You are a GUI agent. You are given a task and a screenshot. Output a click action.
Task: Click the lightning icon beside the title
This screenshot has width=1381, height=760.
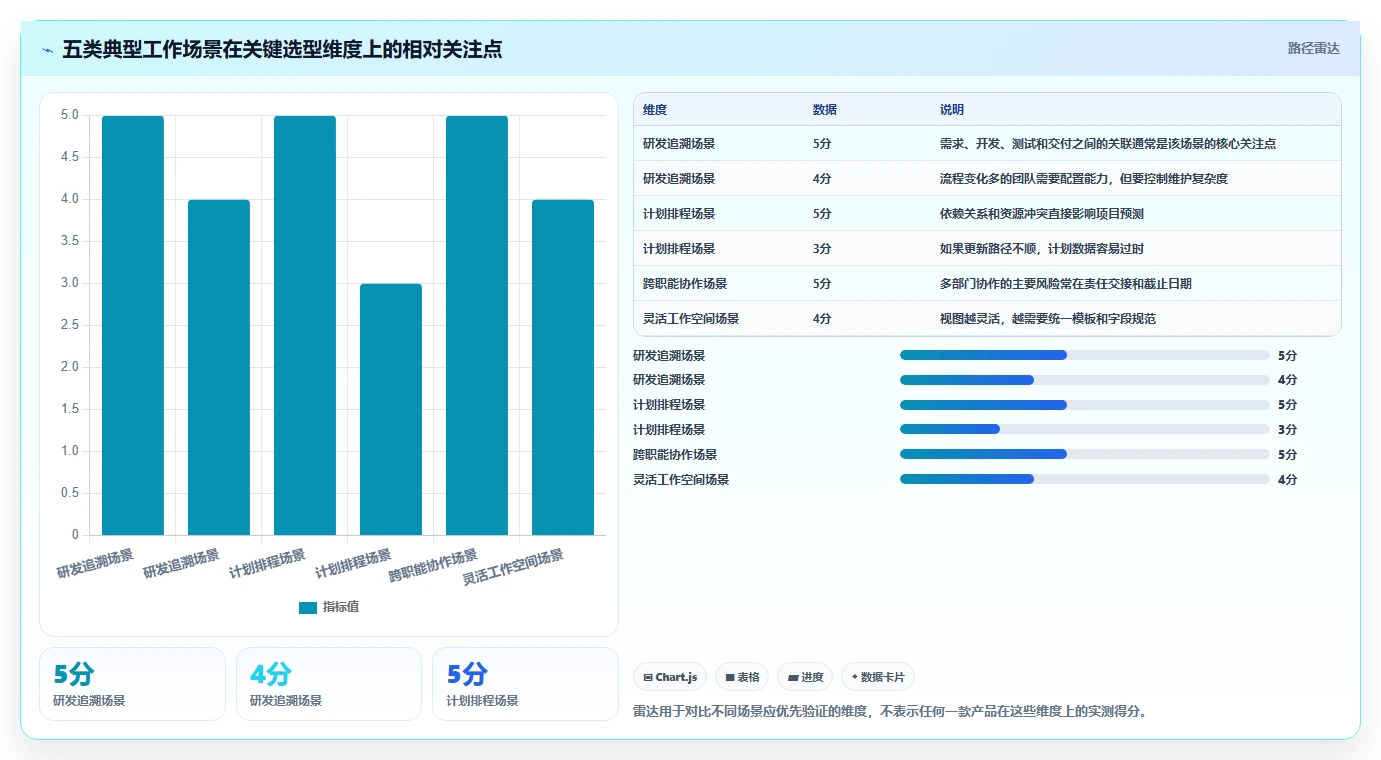[48, 49]
